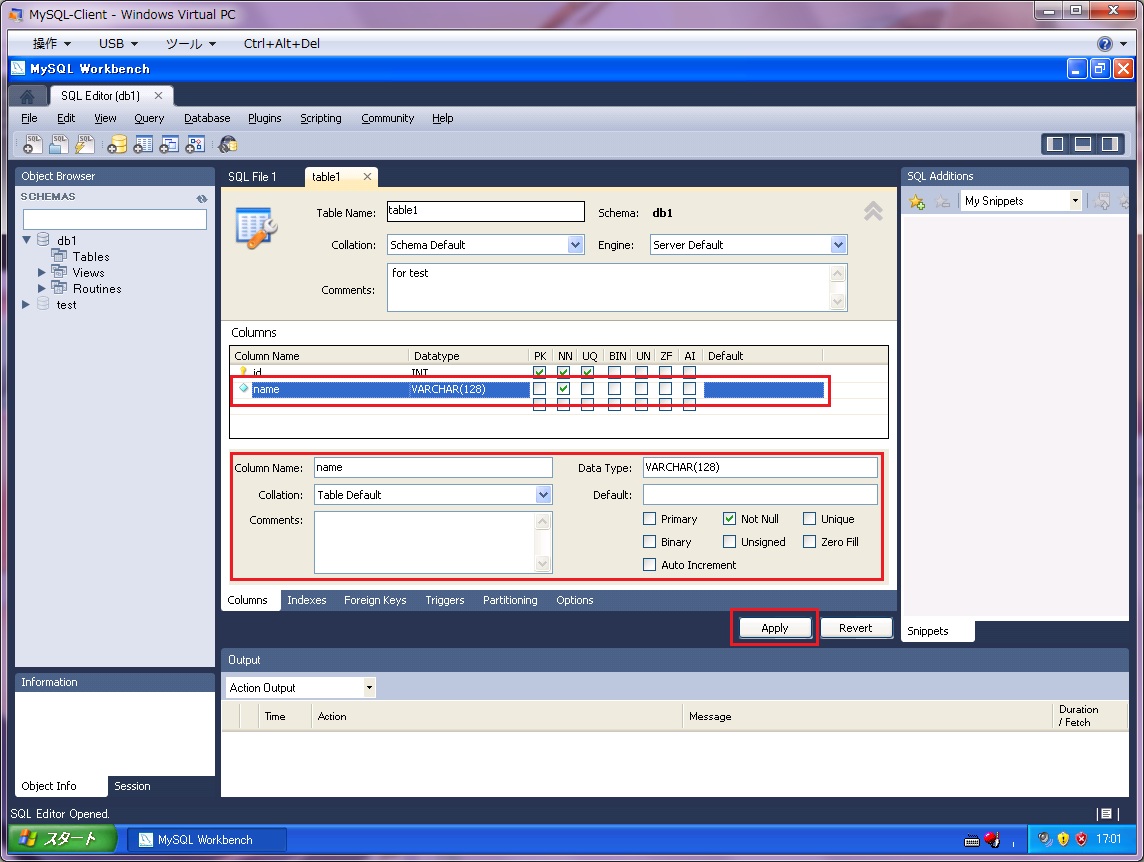Image resolution: width=1144 pixels, height=862 pixels.
Task: Open the Scripting menu
Action: 321,118
